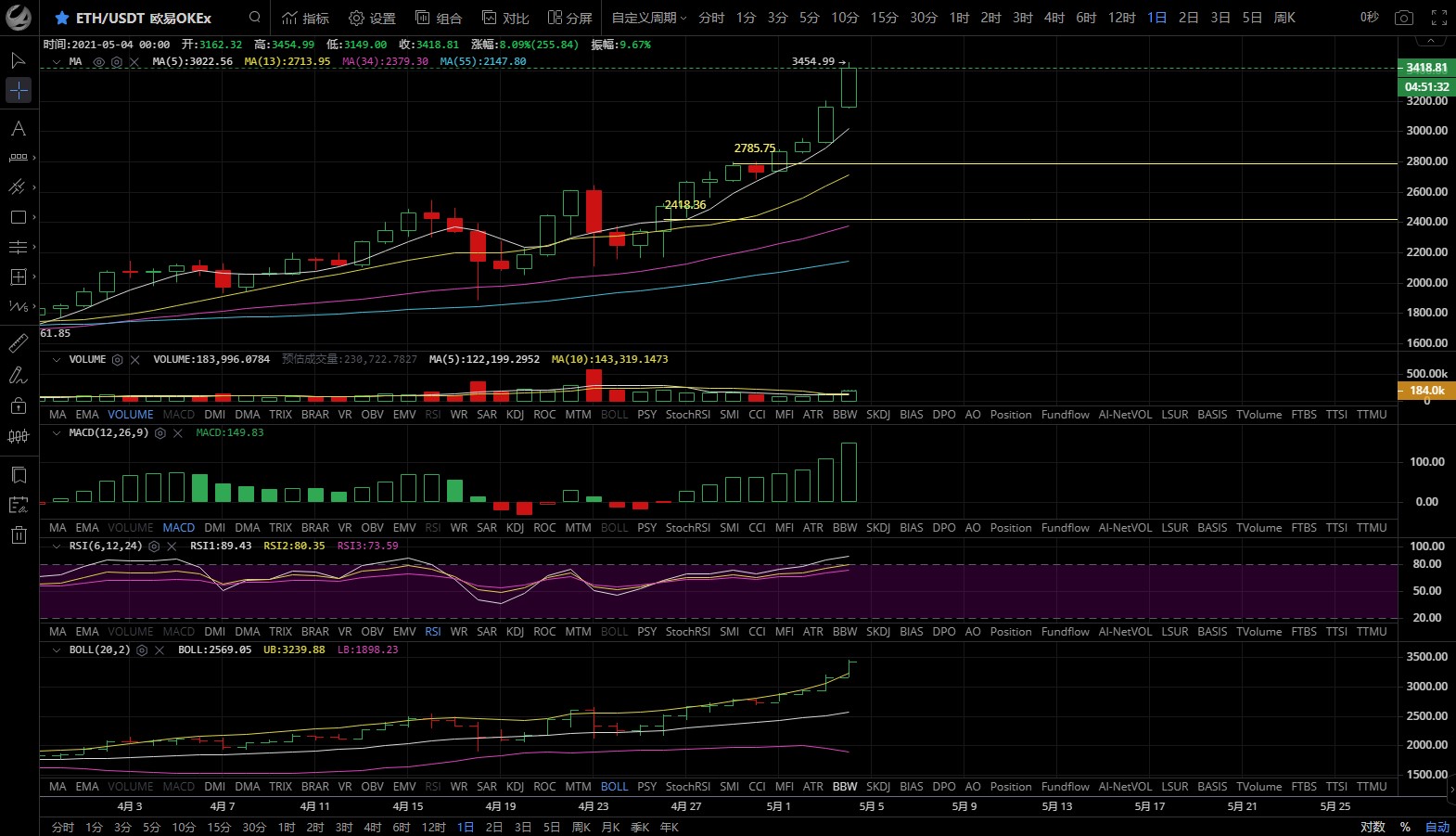
Task: Click the green 3418.81 current price label
Action: point(1425,68)
